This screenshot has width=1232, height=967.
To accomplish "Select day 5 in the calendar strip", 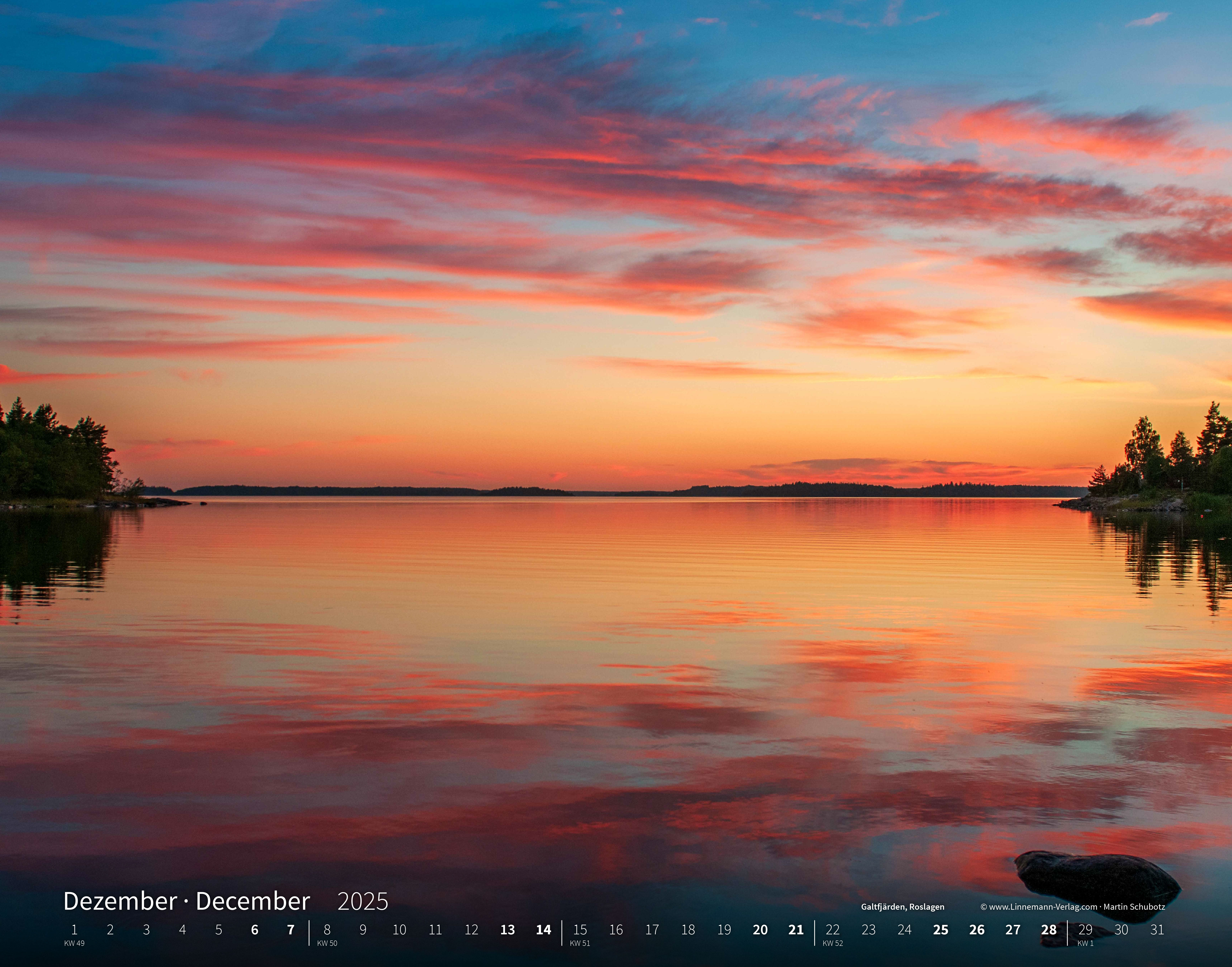I will (218, 930).
